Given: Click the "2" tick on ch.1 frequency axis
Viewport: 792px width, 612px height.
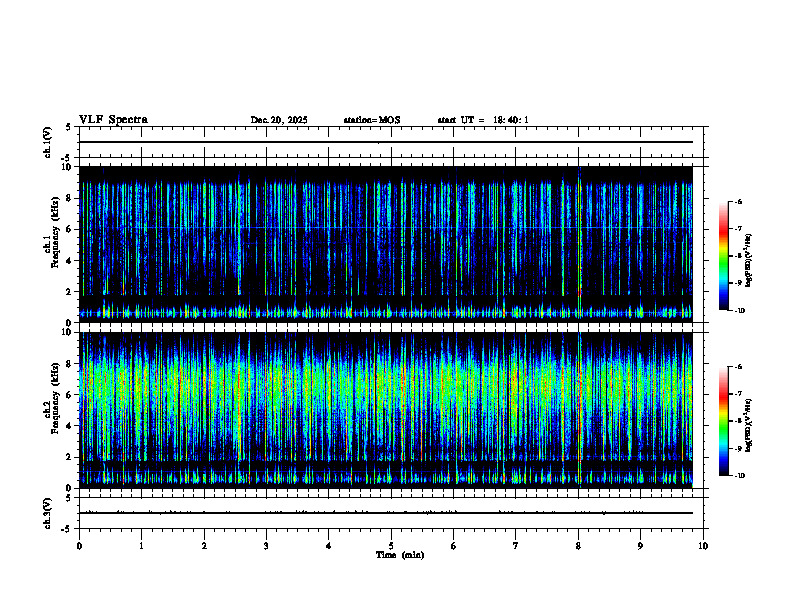Looking at the screenshot, I should click(x=69, y=292).
